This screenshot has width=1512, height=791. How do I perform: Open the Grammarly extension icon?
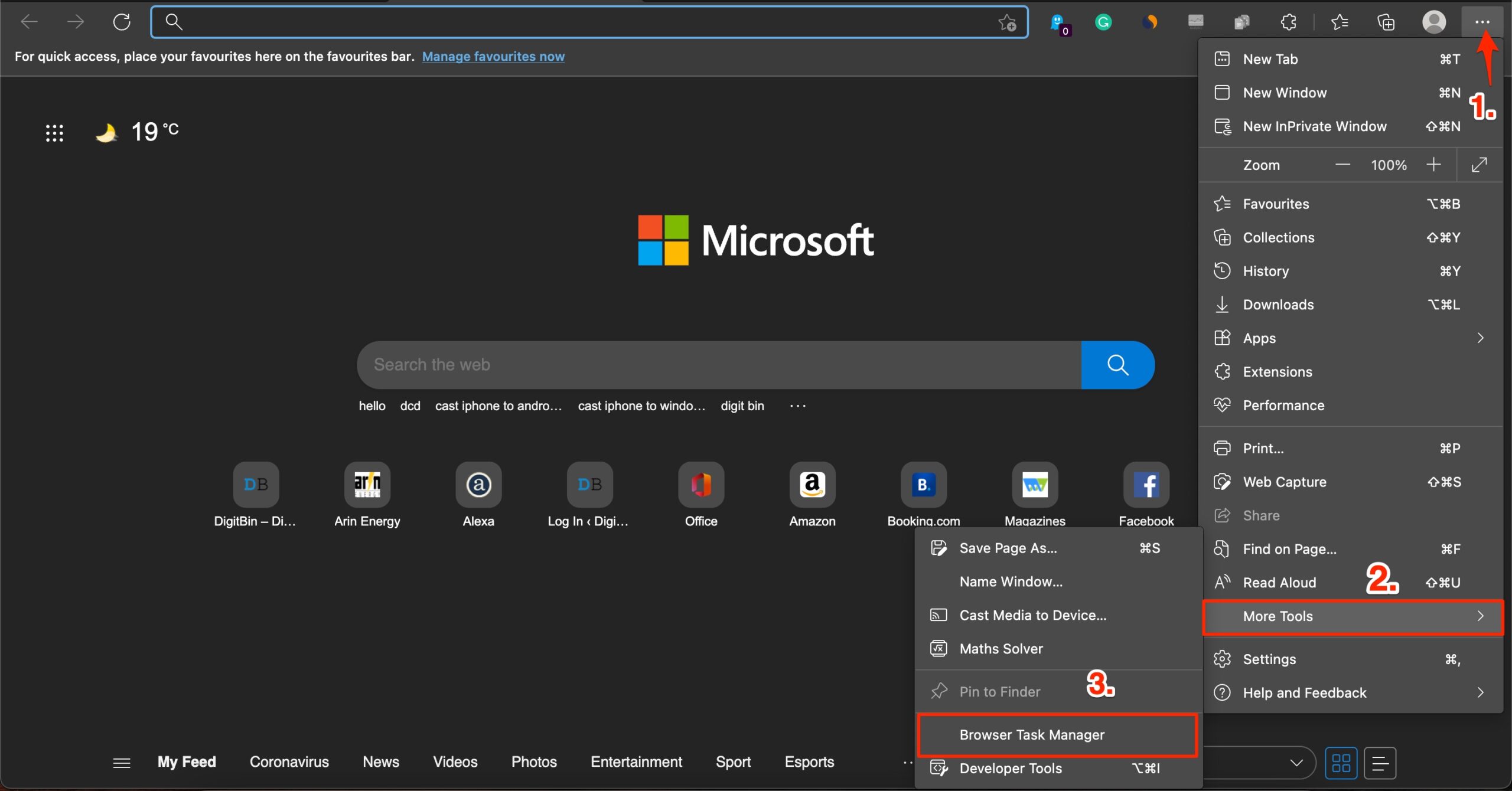point(1103,22)
